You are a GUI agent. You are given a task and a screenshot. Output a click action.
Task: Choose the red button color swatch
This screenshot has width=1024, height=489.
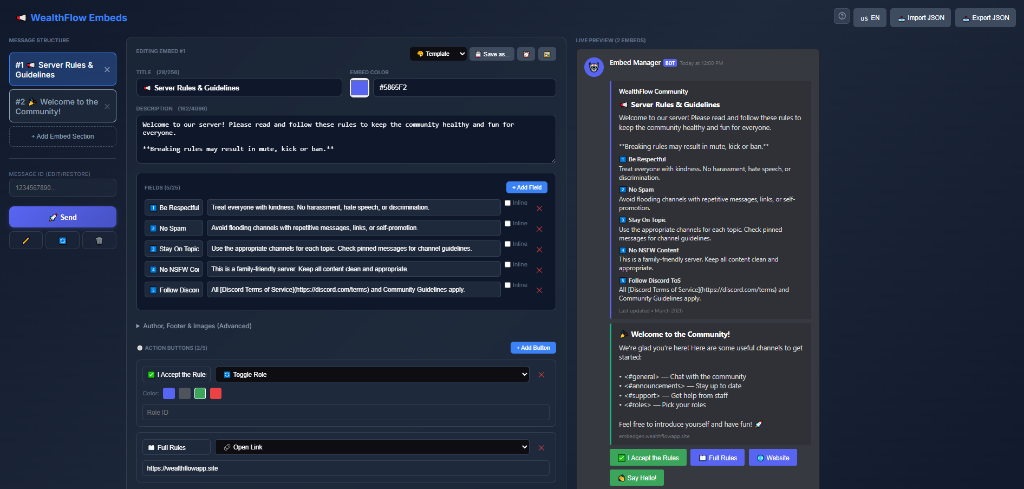(x=216, y=394)
